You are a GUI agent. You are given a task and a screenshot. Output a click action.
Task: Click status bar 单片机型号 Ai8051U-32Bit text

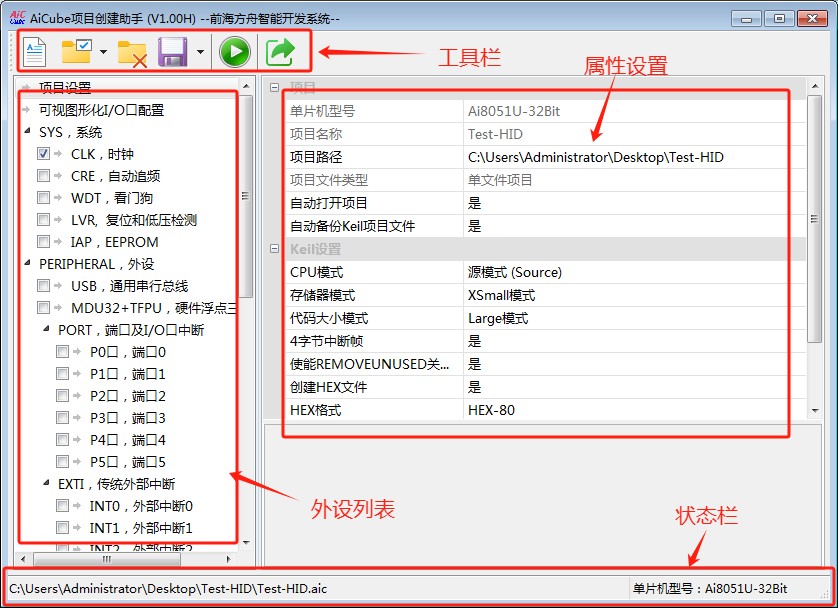point(710,588)
